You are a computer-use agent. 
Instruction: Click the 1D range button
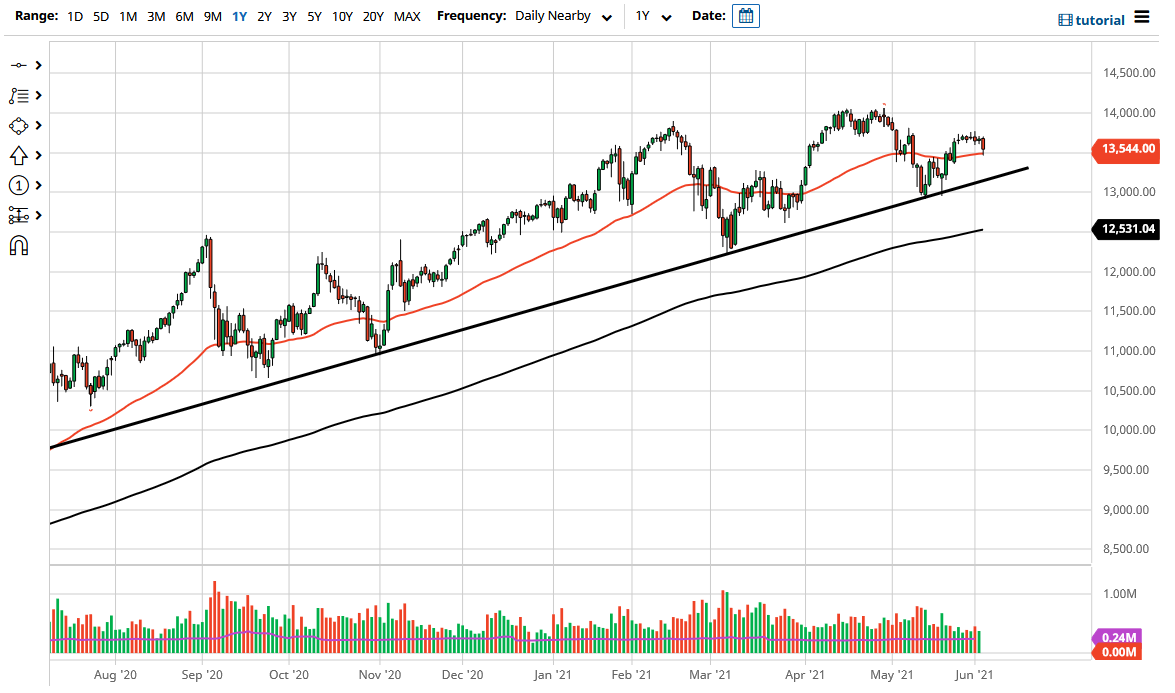coord(74,17)
